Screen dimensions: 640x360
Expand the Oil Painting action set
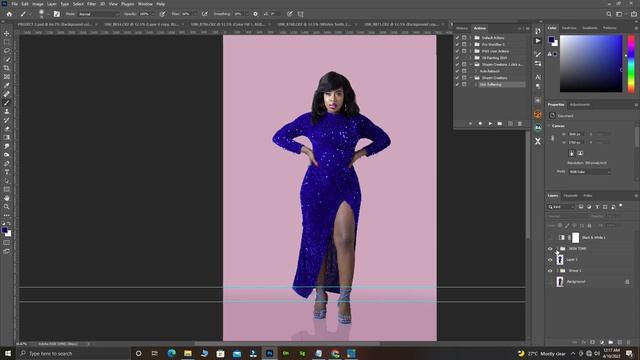(x=471, y=58)
